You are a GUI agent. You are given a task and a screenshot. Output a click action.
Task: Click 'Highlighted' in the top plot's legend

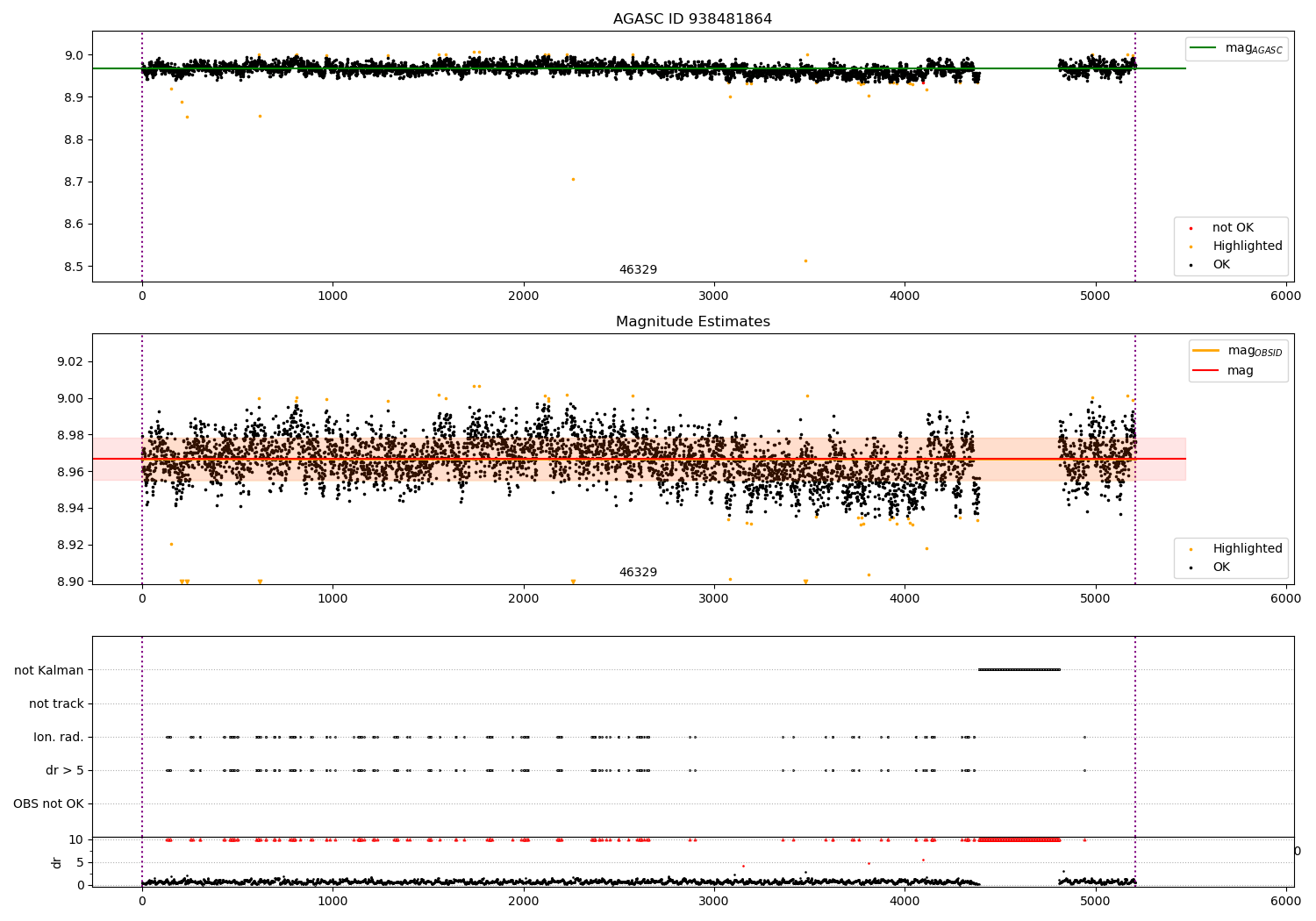(1247, 246)
